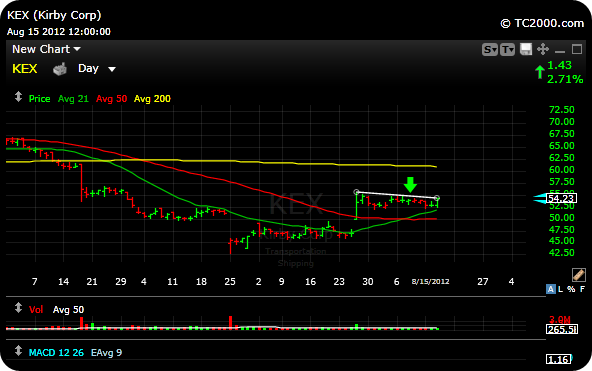Screen dimensions: 592x371
Task: Toggle the A arithmetic scale button
Action: click(550, 289)
